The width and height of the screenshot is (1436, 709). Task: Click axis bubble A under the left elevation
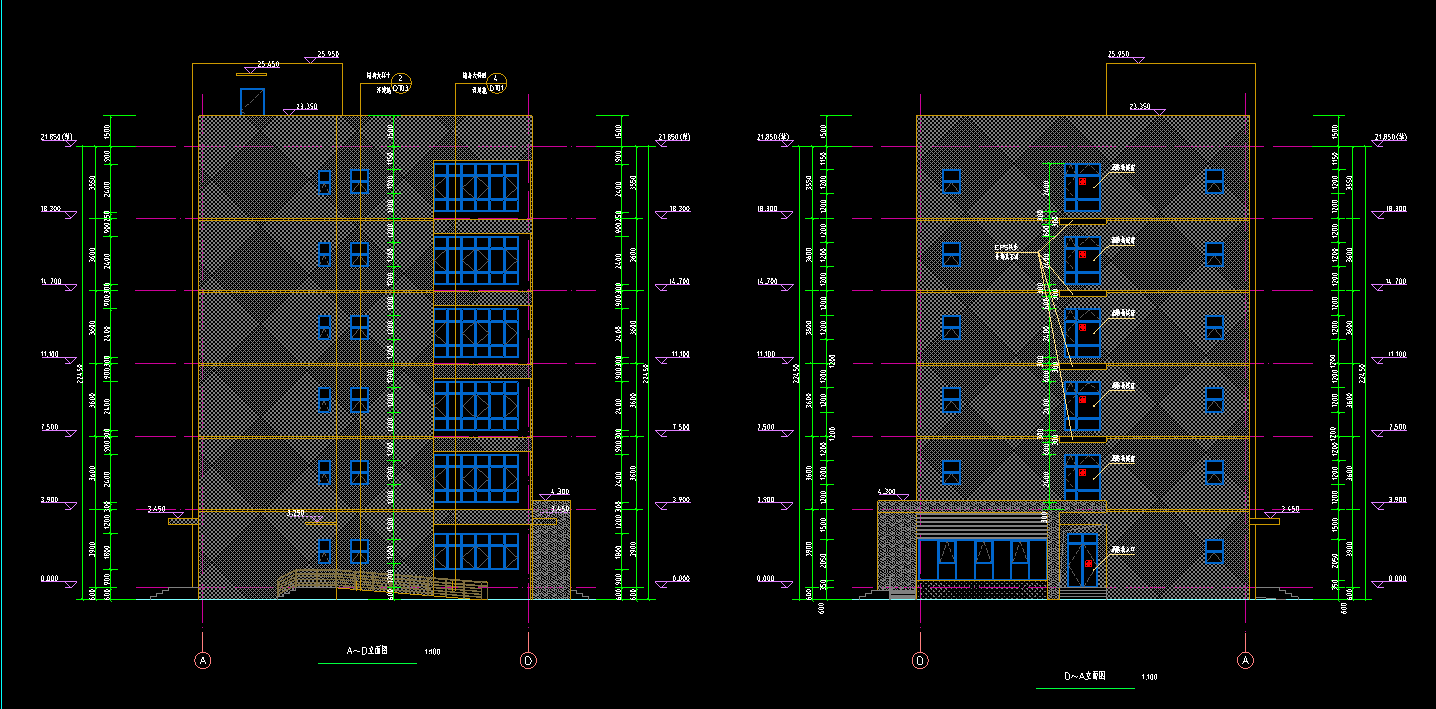(203, 660)
